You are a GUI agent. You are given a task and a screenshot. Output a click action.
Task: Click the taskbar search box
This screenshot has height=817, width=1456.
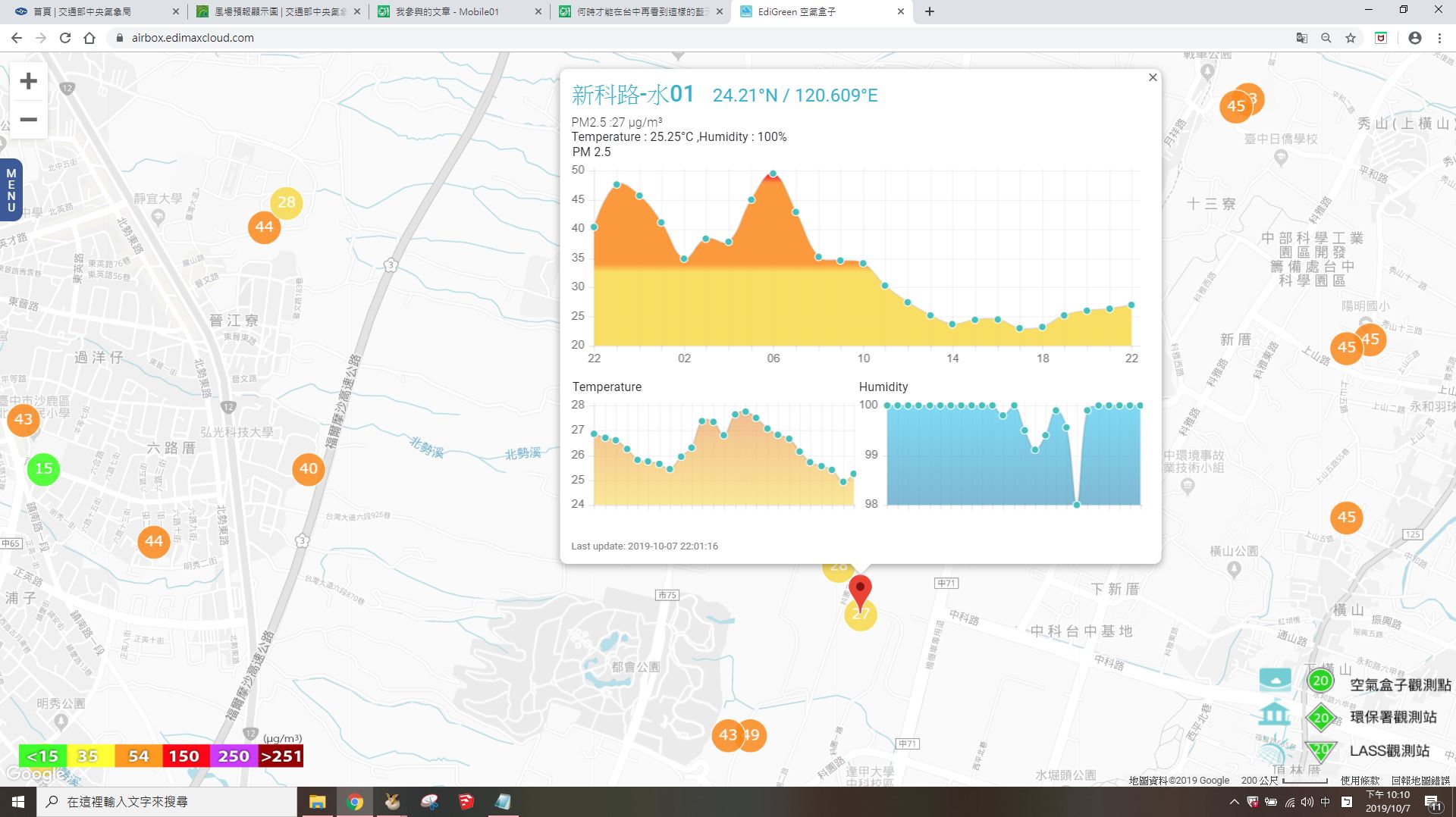[x=167, y=802]
